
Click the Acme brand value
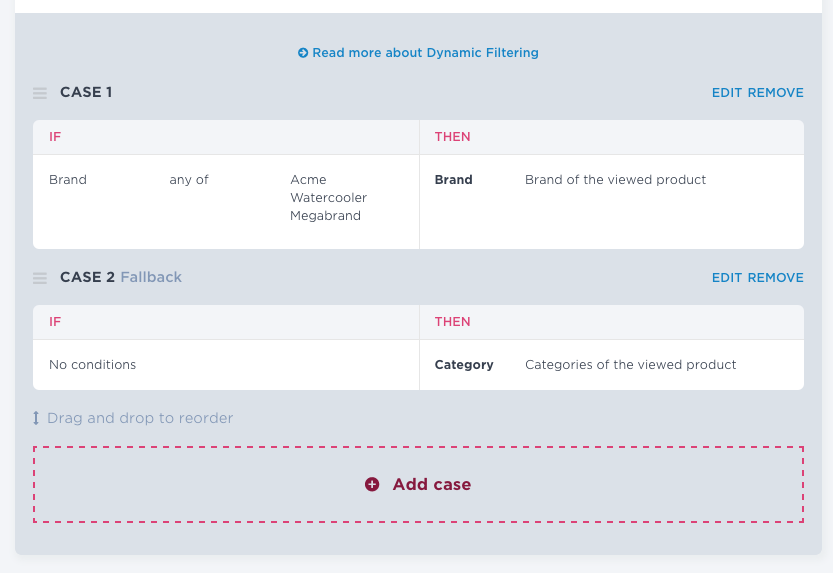coord(308,179)
